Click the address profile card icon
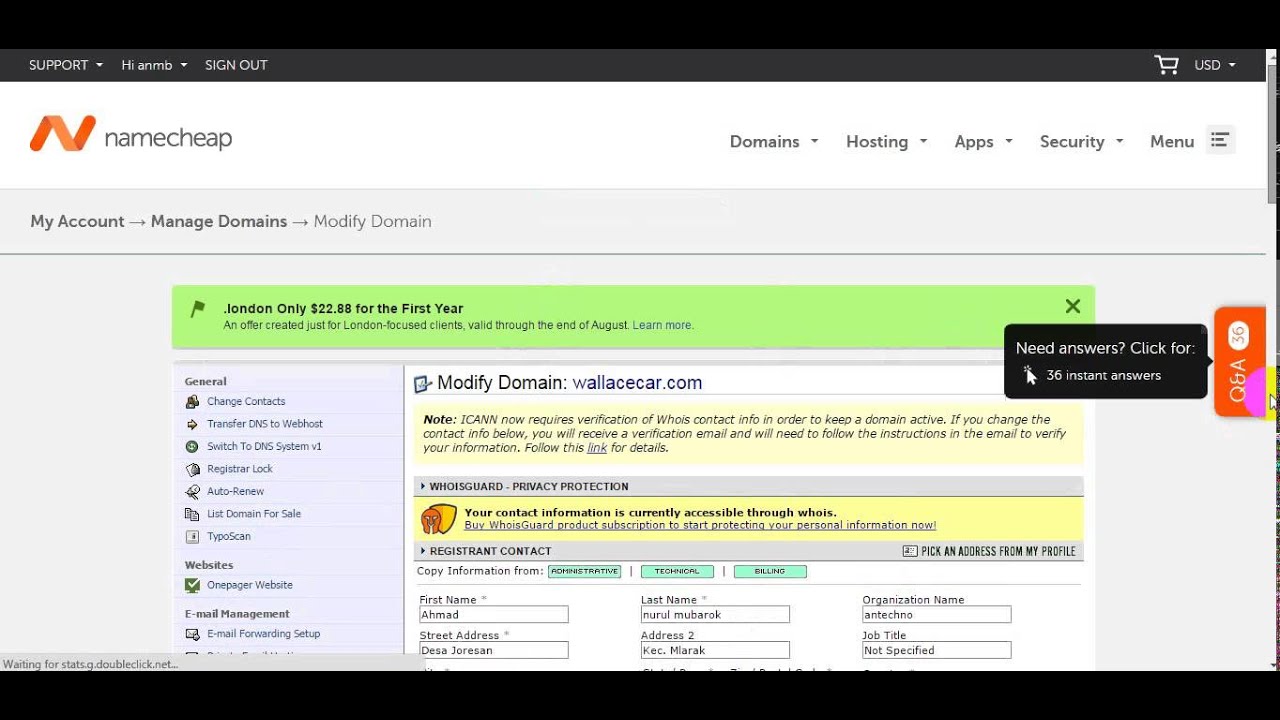 (909, 551)
